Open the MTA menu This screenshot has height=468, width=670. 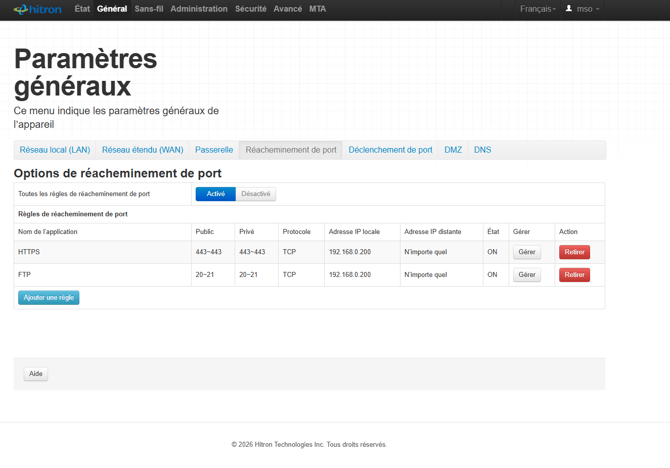pos(317,9)
